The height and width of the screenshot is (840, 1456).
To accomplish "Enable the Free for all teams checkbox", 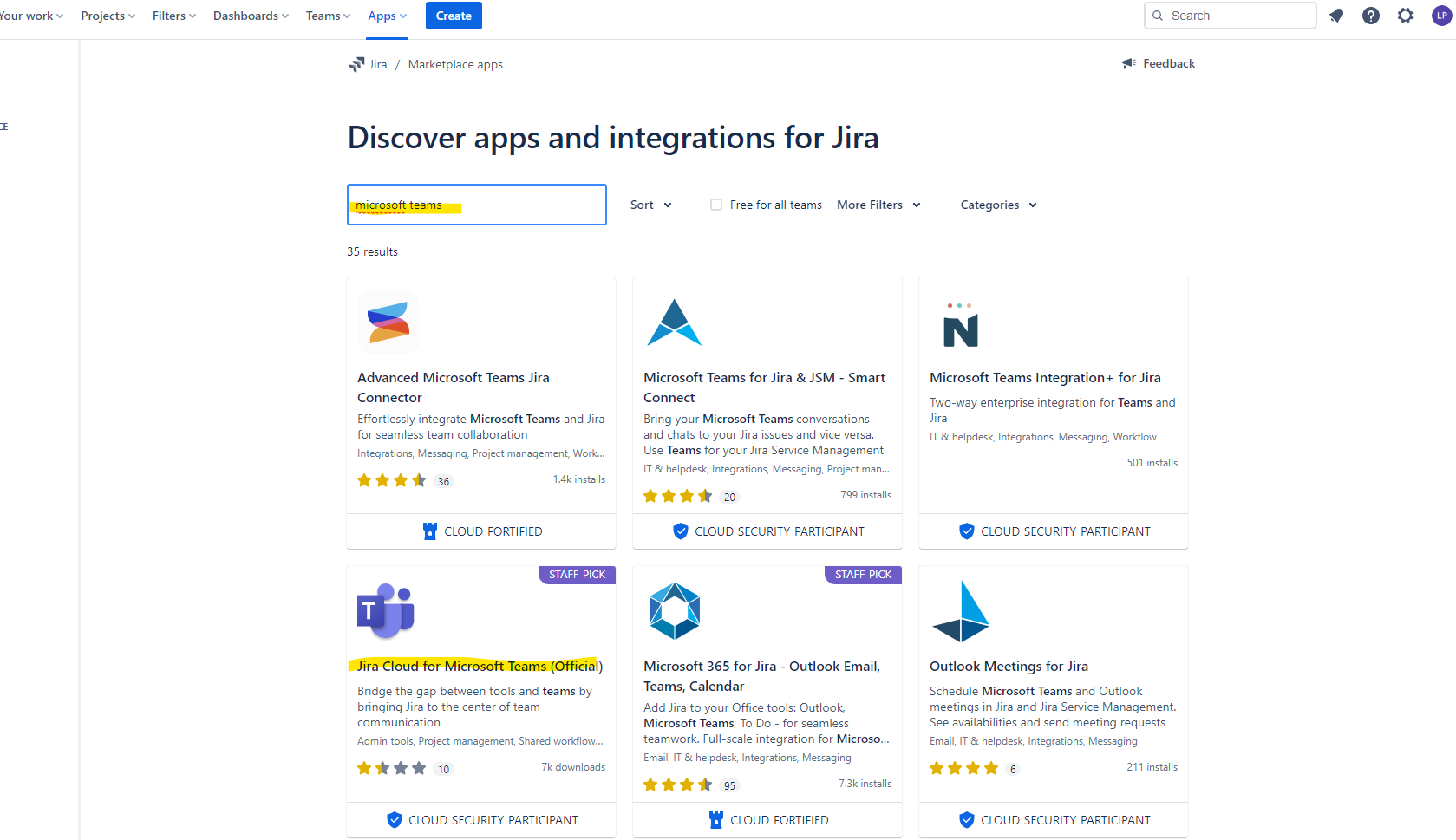I will (716, 205).
